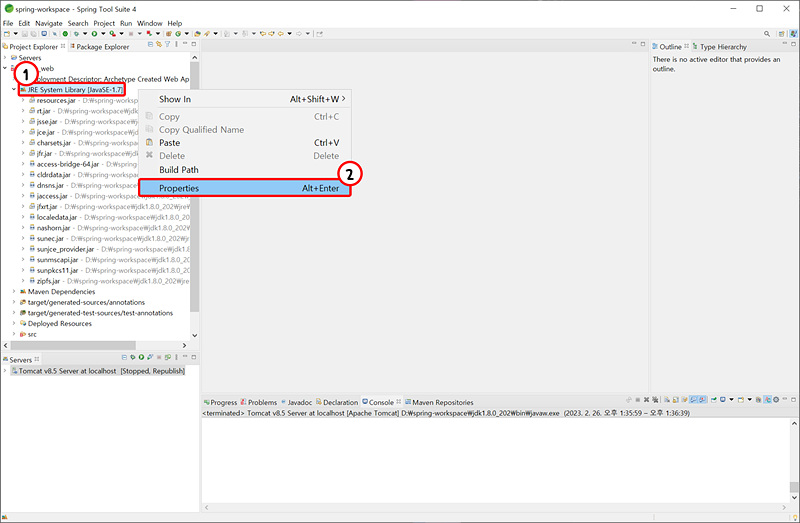This screenshot has height=523, width=800.
Task: Expand the Tomcat v8.5 Server entry
Action: pyautogui.click(x=5, y=371)
